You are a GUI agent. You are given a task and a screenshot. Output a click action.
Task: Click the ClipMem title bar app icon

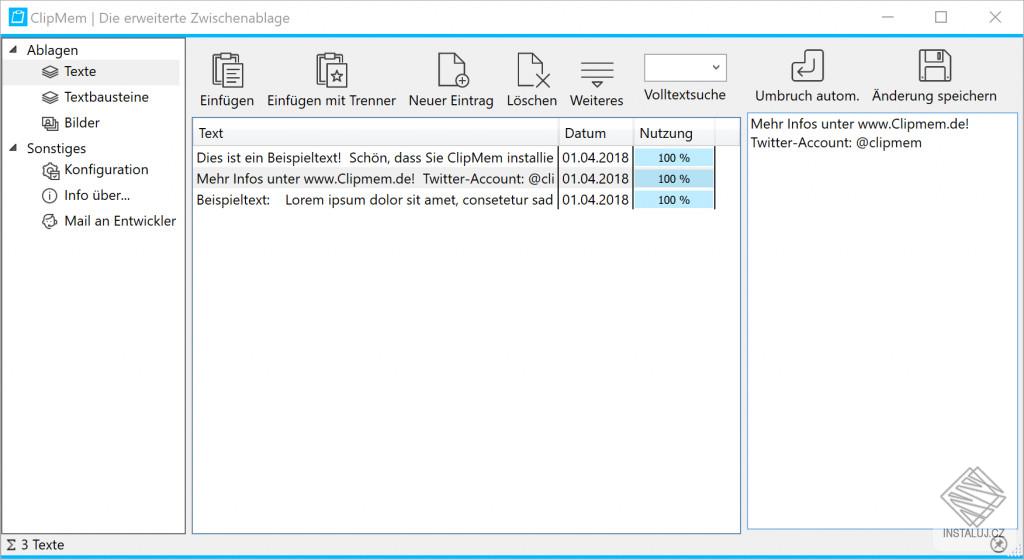[x=18, y=18]
